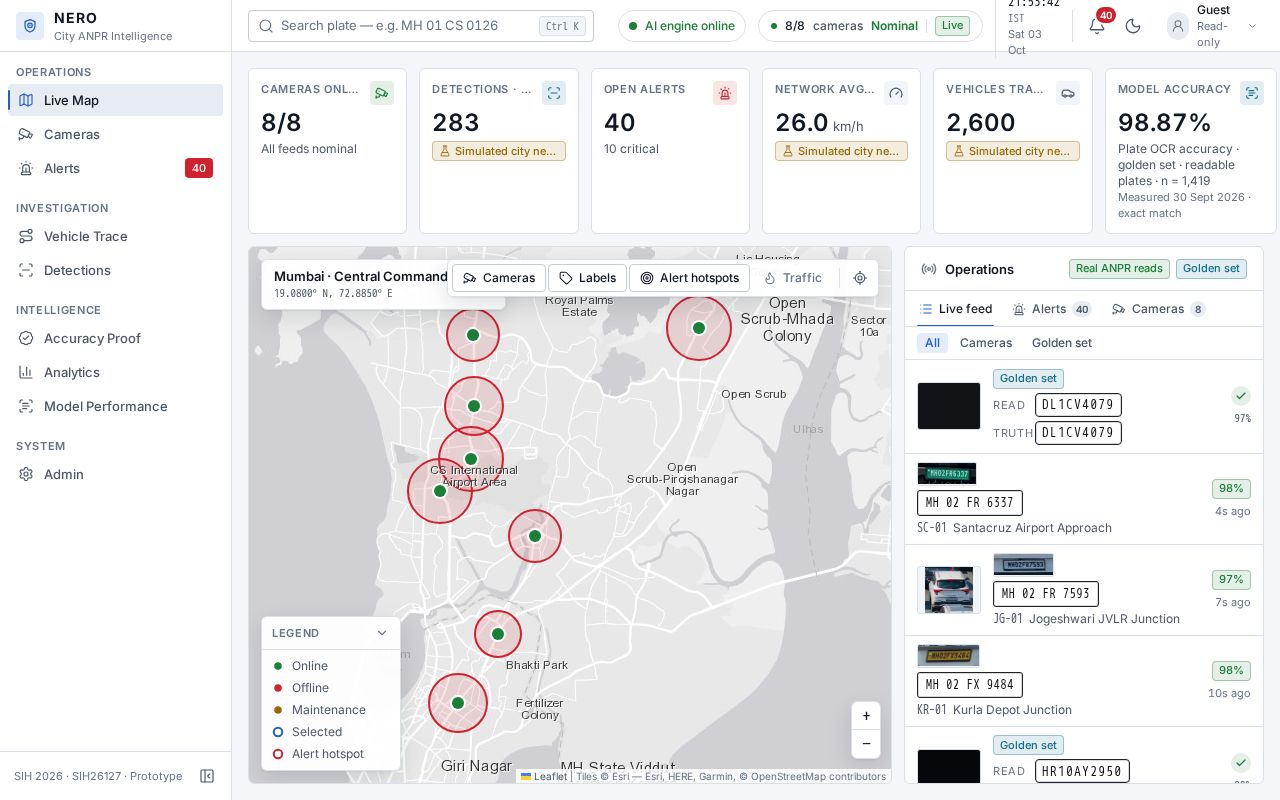The height and width of the screenshot is (800, 1280).
Task: Click the locate-me crosshair on map
Action: click(x=860, y=278)
